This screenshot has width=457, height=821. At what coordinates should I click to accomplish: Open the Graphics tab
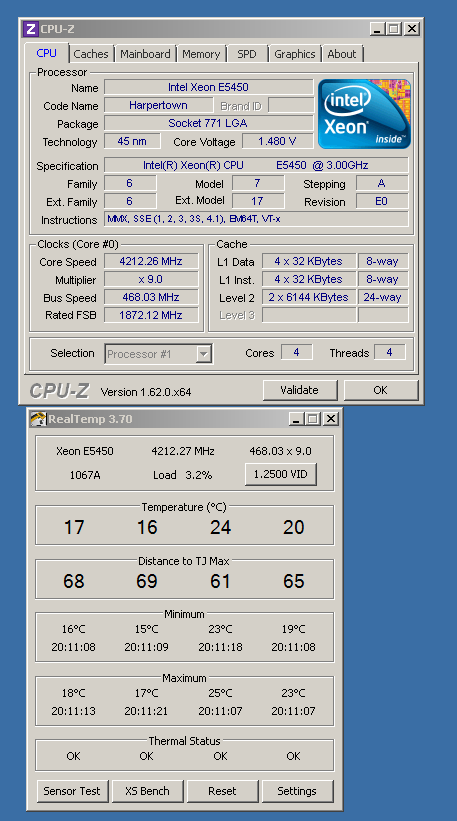(x=295, y=54)
